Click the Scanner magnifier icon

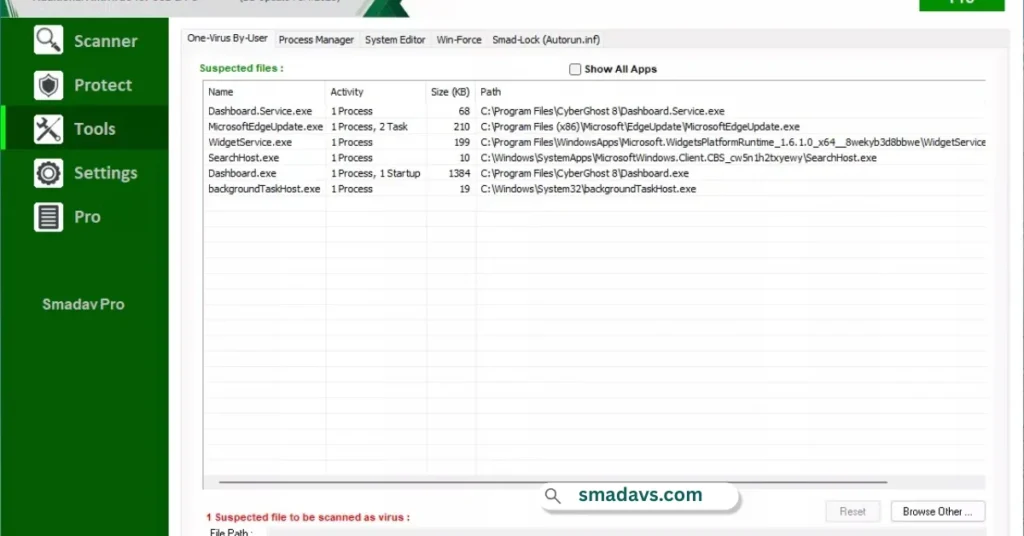click(x=48, y=40)
